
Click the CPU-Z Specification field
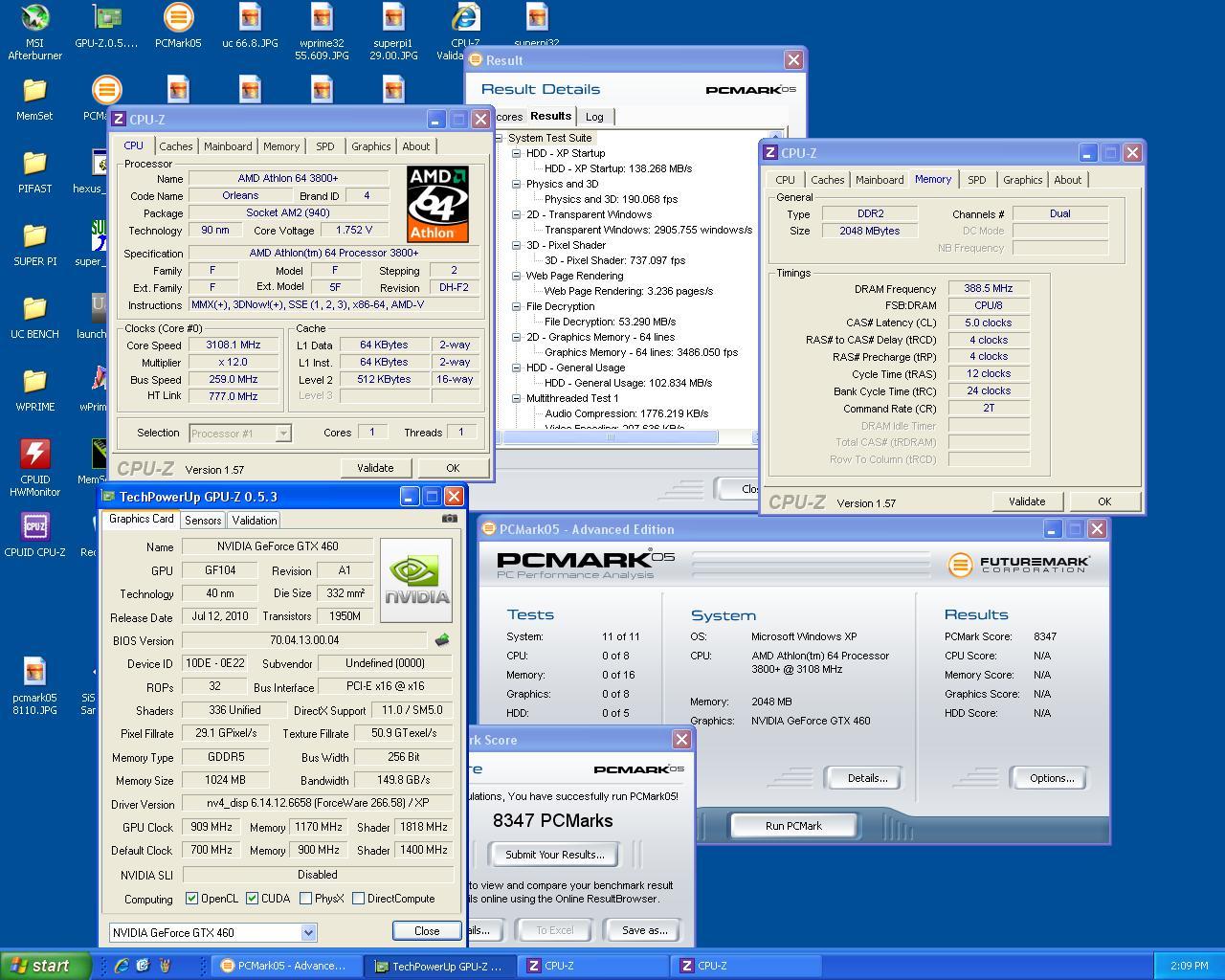(x=334, y=254)
